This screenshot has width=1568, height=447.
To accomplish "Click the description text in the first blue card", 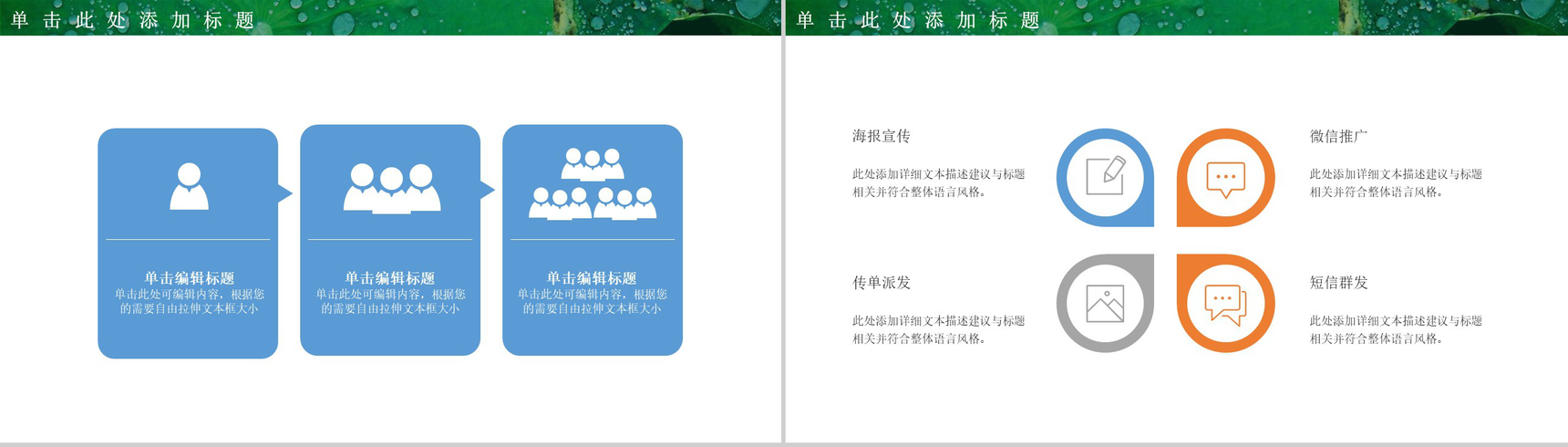I will click(189, 302).
